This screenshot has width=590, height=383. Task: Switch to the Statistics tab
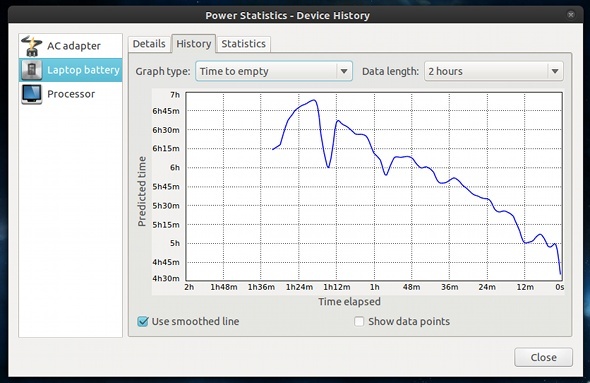pyautogui.click(x=243, y=44)
